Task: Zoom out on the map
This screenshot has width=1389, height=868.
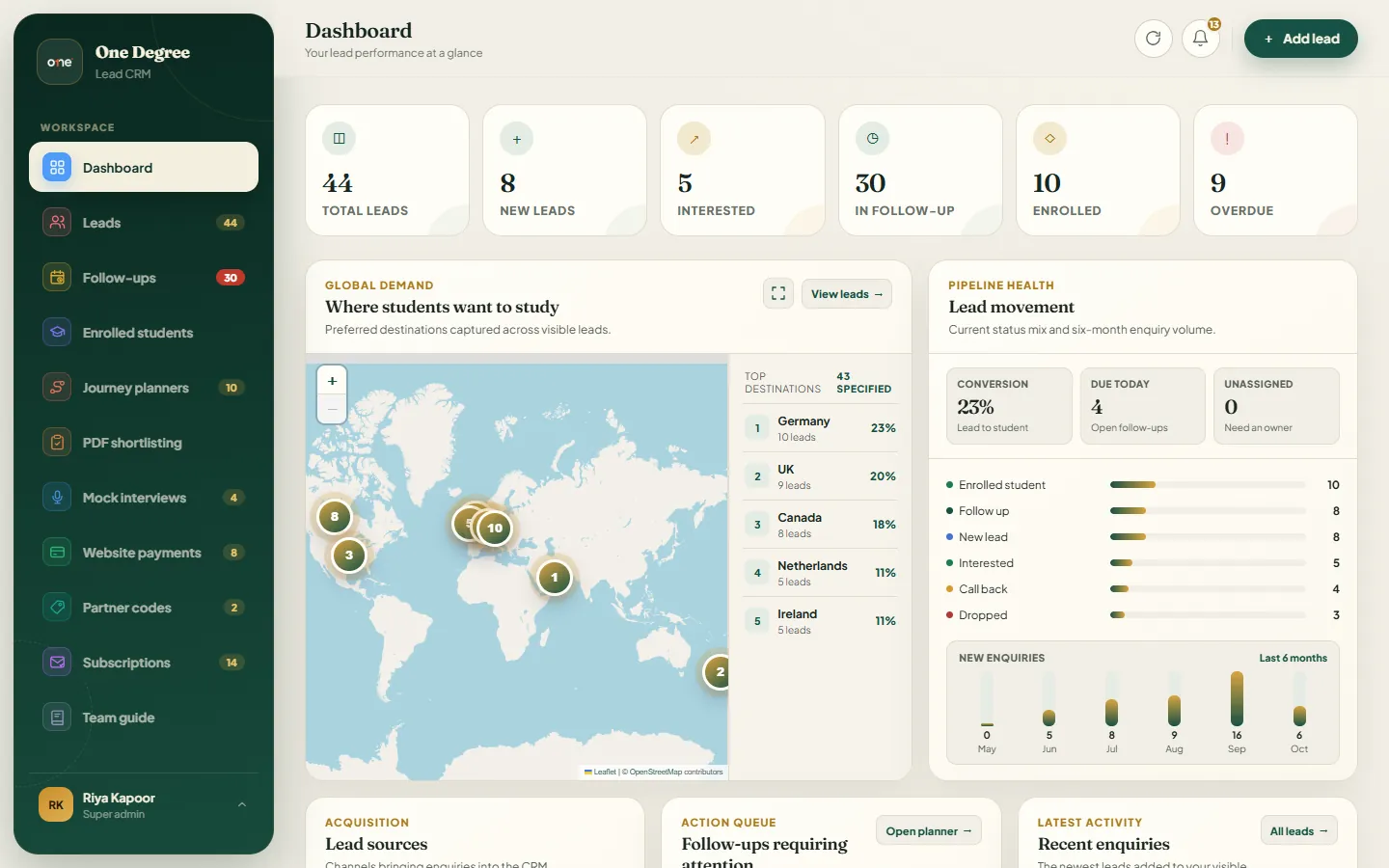Action: coord(332,409)
